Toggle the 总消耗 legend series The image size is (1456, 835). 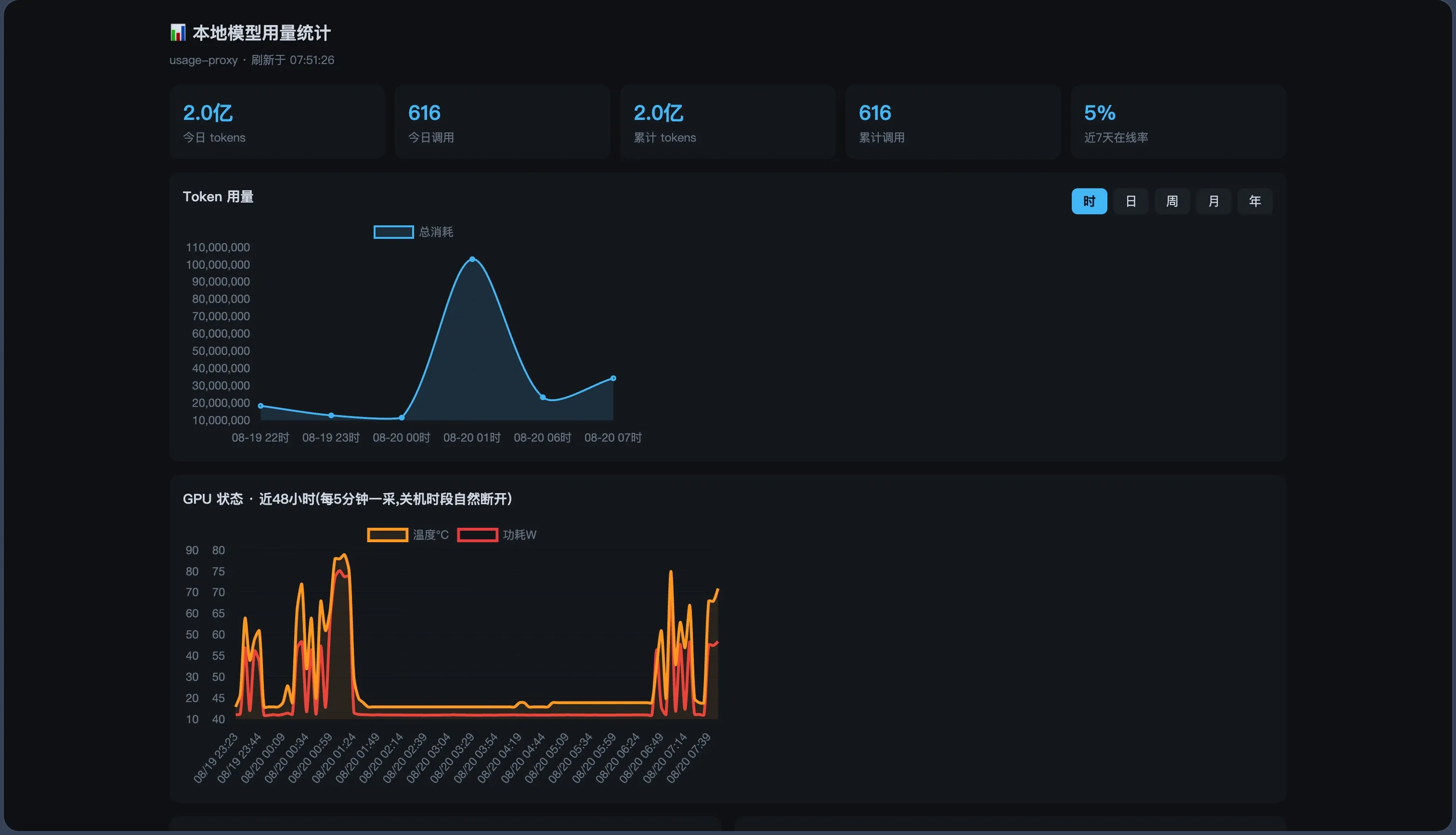(413, 232)
